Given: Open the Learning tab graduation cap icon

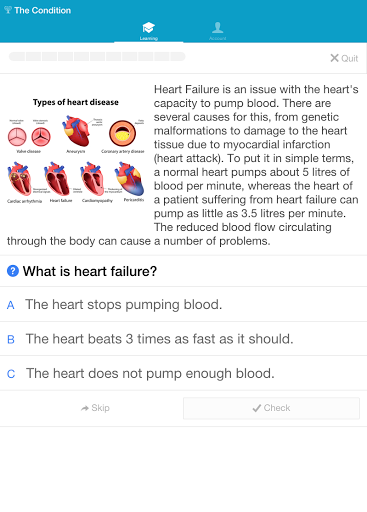Looking at the screenshot, I should coord(148,28).
